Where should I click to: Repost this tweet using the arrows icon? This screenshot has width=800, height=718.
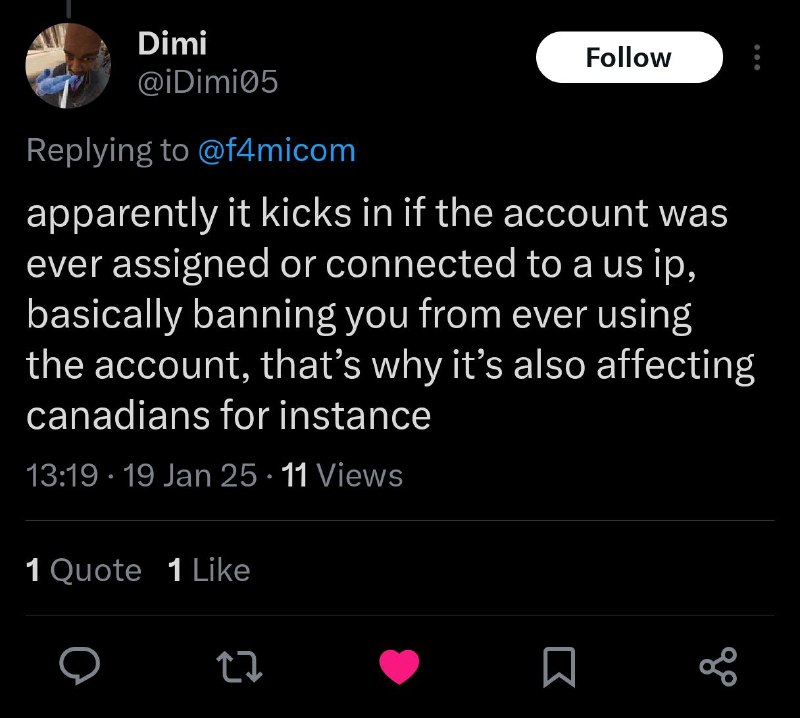pyautogui.click(x=241, y=666)
